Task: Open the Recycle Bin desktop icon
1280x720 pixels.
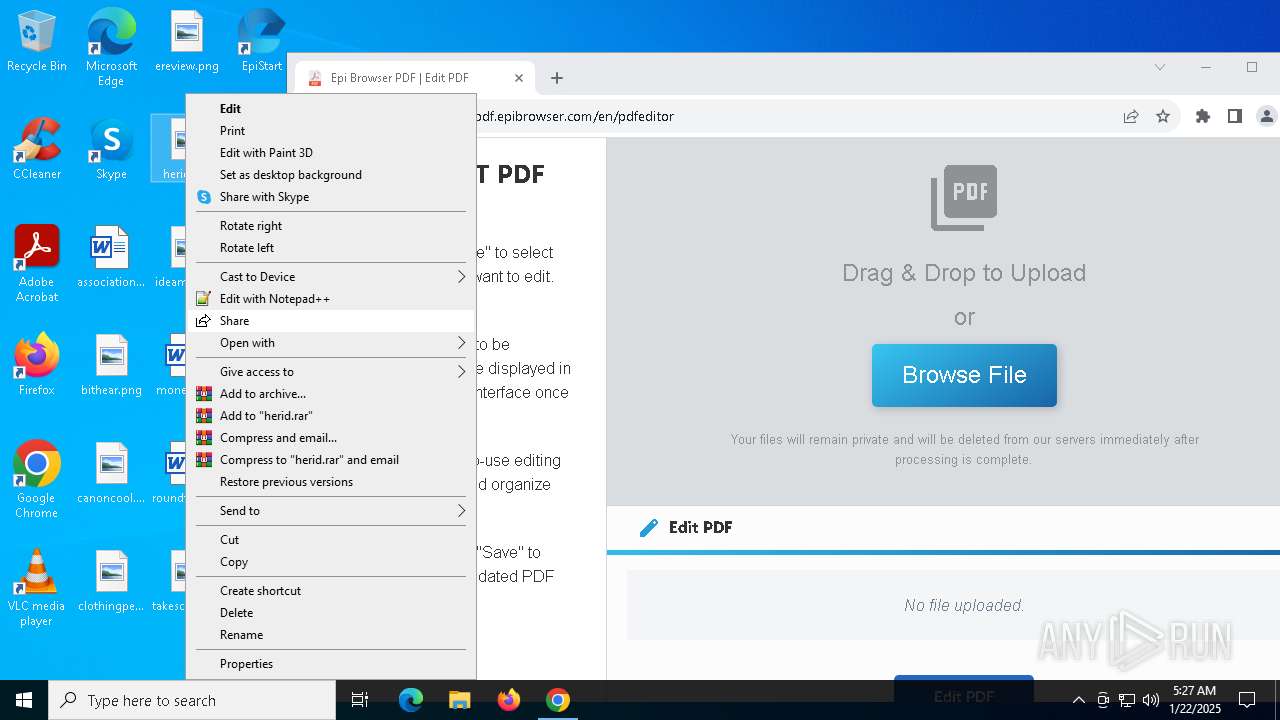Action: click(37, 42)
